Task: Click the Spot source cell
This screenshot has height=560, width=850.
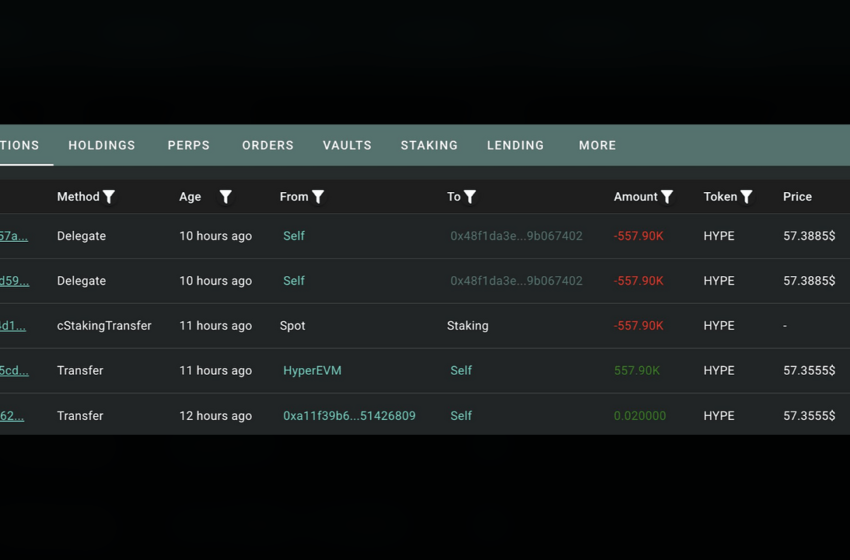Action: pyautogui.click(x=292, y=326)
